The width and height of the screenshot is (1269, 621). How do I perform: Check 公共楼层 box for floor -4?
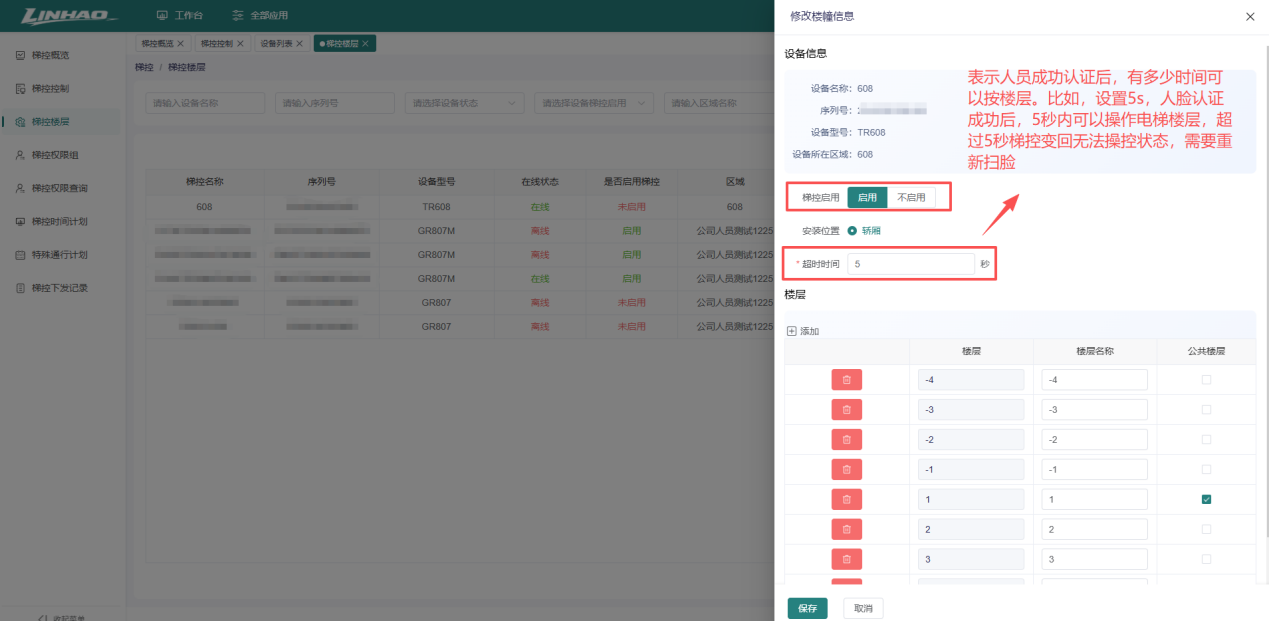(x=1206, y=380)
